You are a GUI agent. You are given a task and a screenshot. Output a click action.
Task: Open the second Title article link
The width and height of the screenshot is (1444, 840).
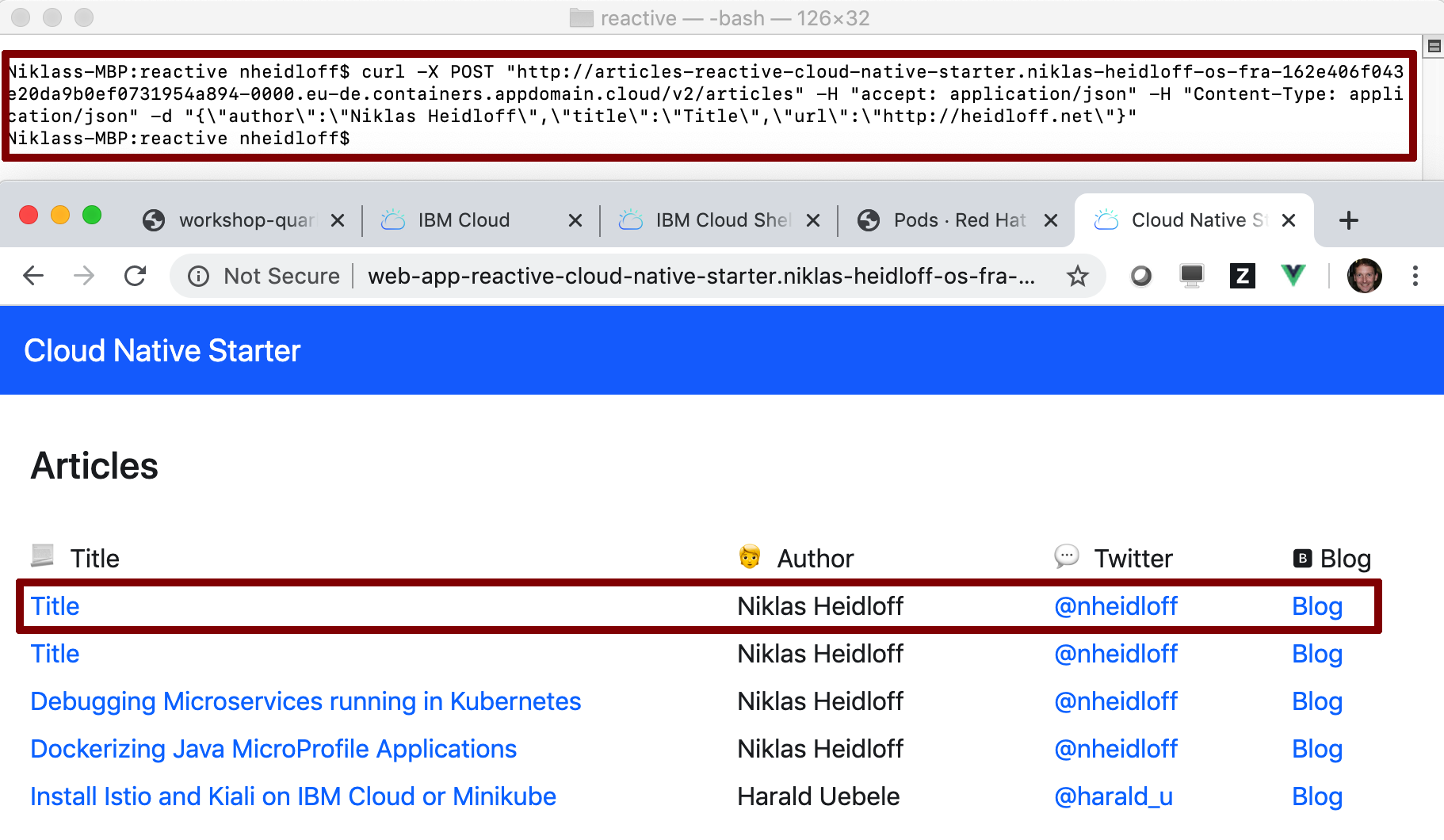[x=55, y=654]
